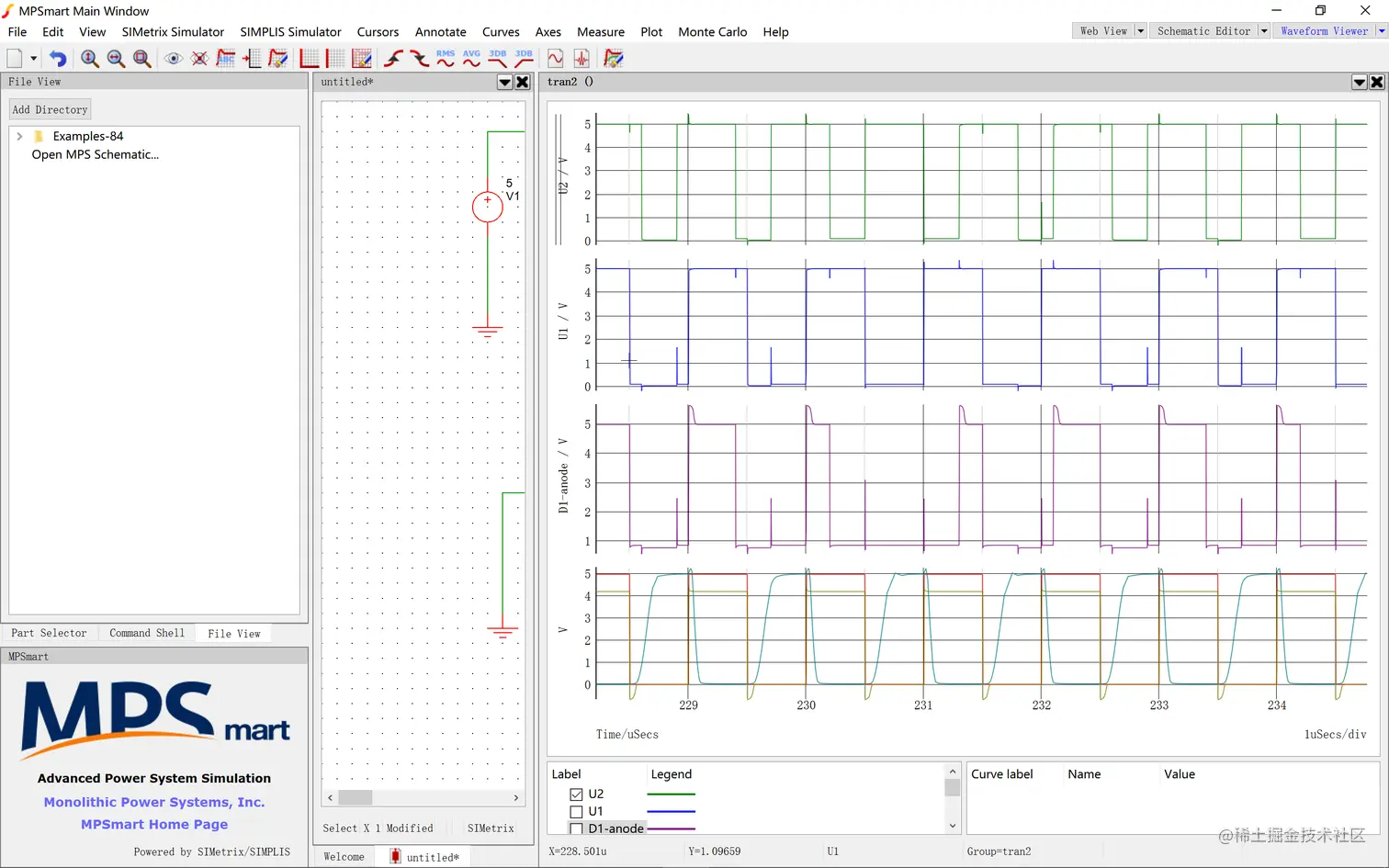The height and width of the screenshot is (868, 1389).
Task: Click the vertical zoom magnifier icon
Action: point(90,59)
